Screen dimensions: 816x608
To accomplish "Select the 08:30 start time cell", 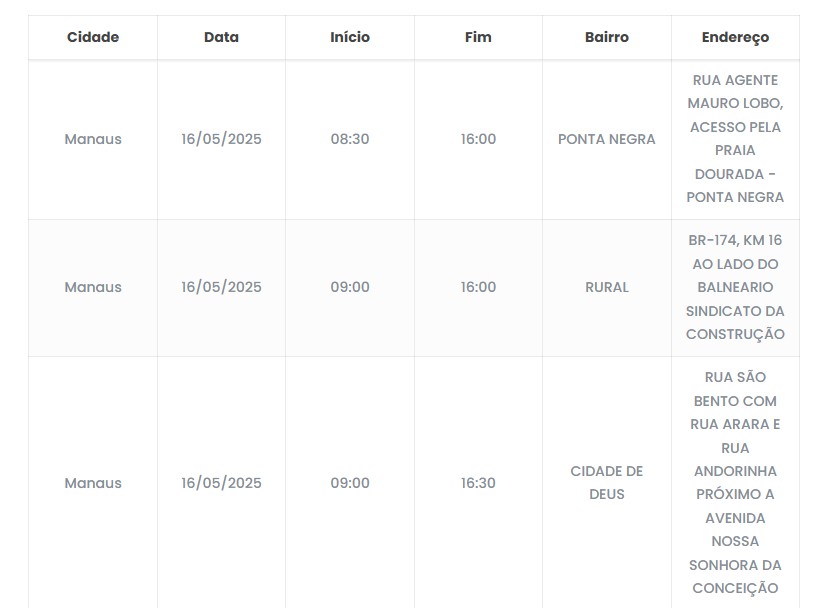I will (x=350, y=139).
